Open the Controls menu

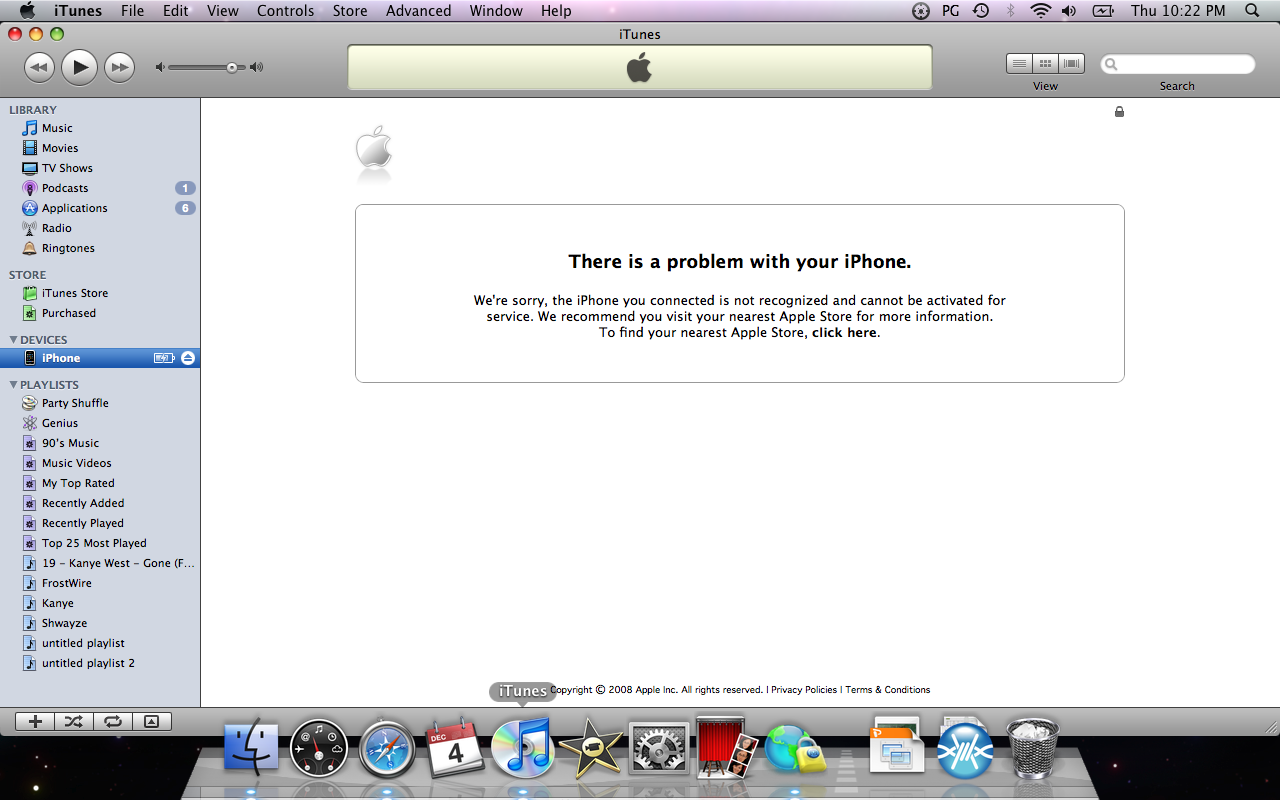tap(285, 11)
